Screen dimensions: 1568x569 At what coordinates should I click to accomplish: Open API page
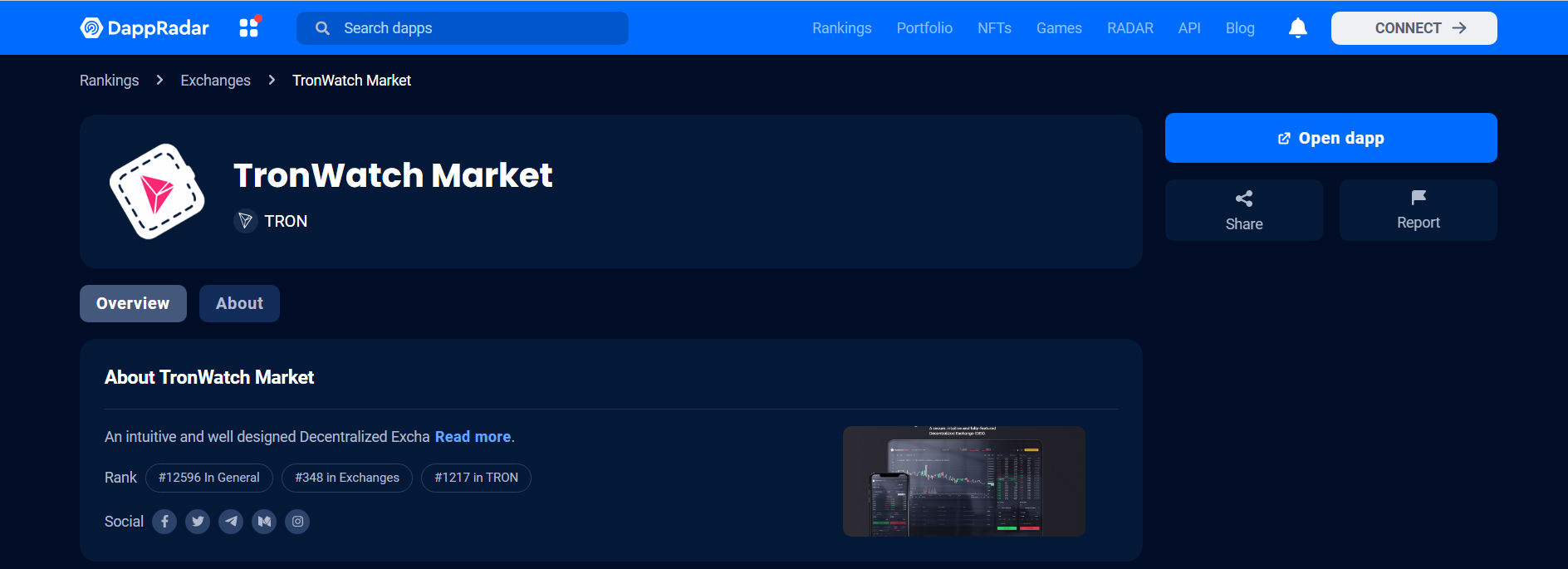(1189, 28)
